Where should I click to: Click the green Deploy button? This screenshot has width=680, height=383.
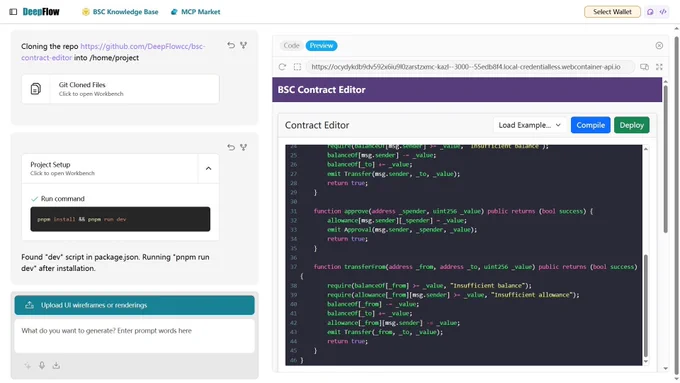pyautogui.click(x=631, y=125)
